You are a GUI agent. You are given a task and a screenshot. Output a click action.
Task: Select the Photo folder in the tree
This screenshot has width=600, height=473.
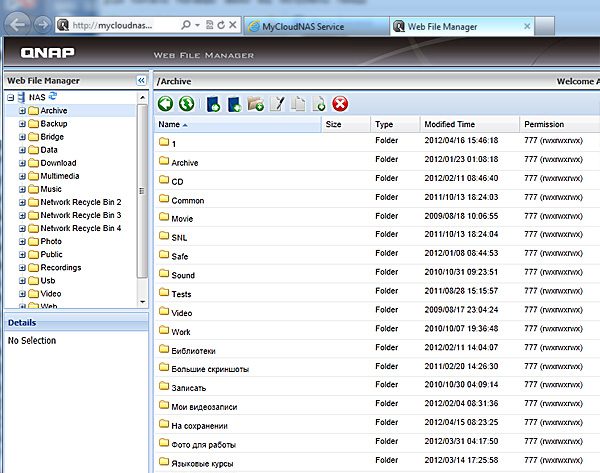(51, 241)
